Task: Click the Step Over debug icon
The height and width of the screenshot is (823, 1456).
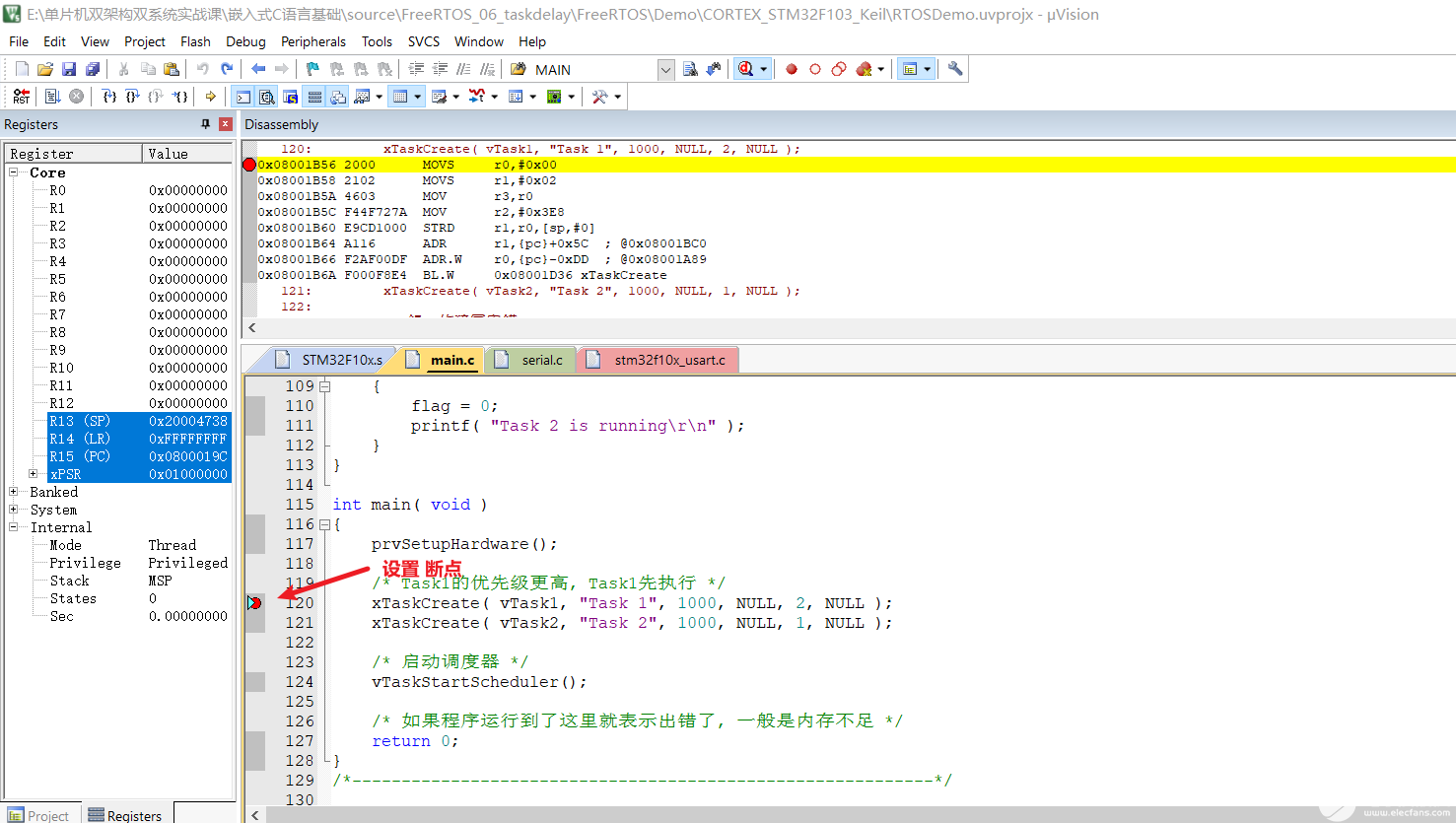Action: click(x=132, y=97)
